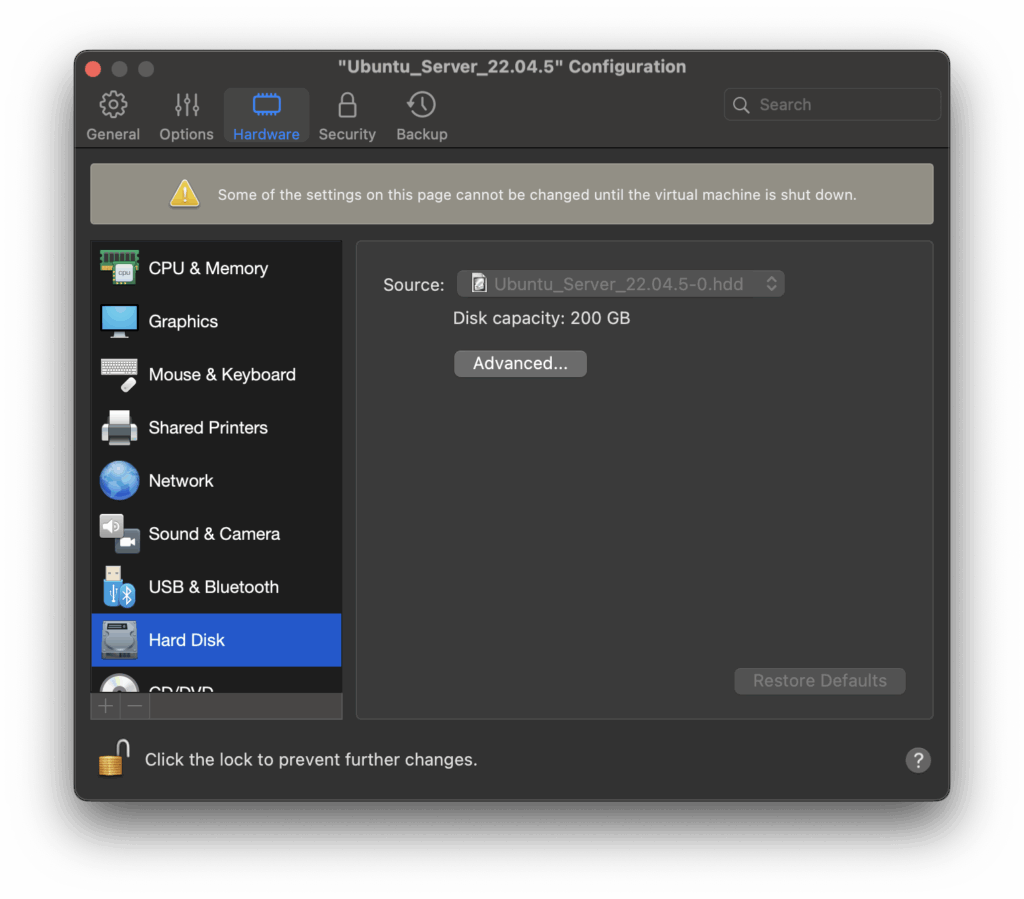Image resolution: width=1024 pixels, height=899 pixels.
Task: Click the shutdown warning message text
Action: click(537, 195)
